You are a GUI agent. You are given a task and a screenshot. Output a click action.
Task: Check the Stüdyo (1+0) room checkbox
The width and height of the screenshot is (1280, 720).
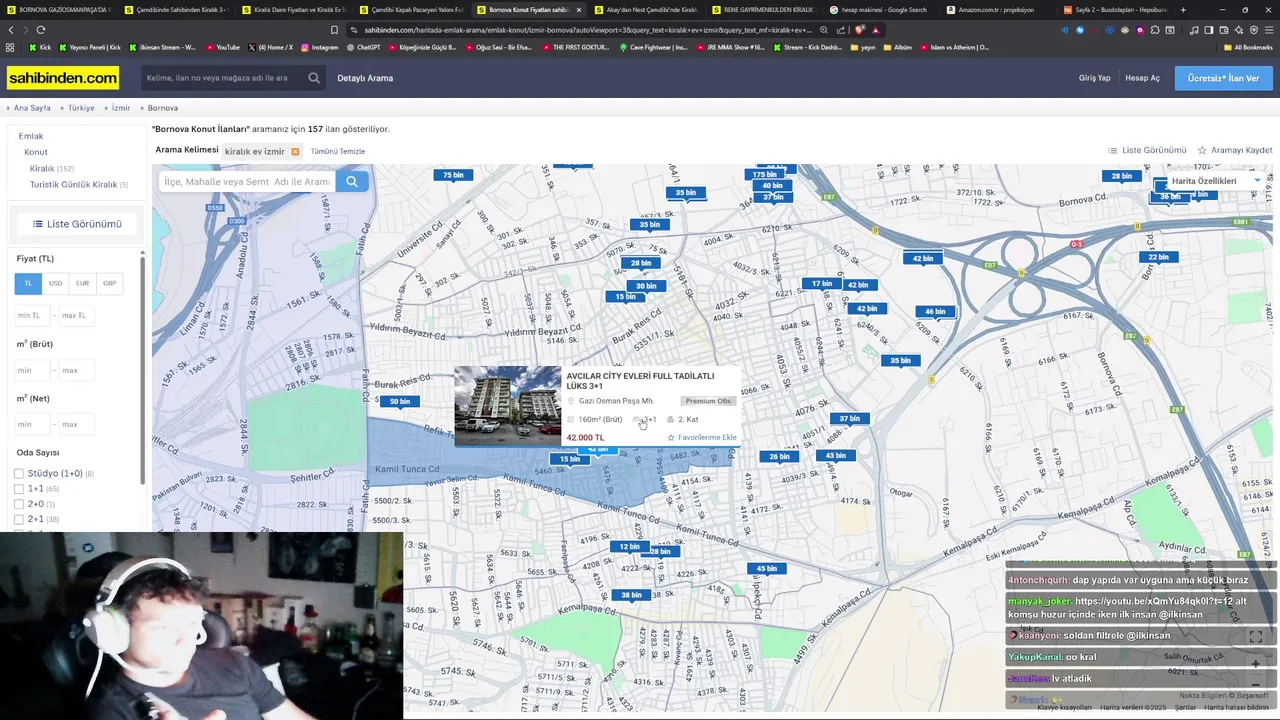19,474
